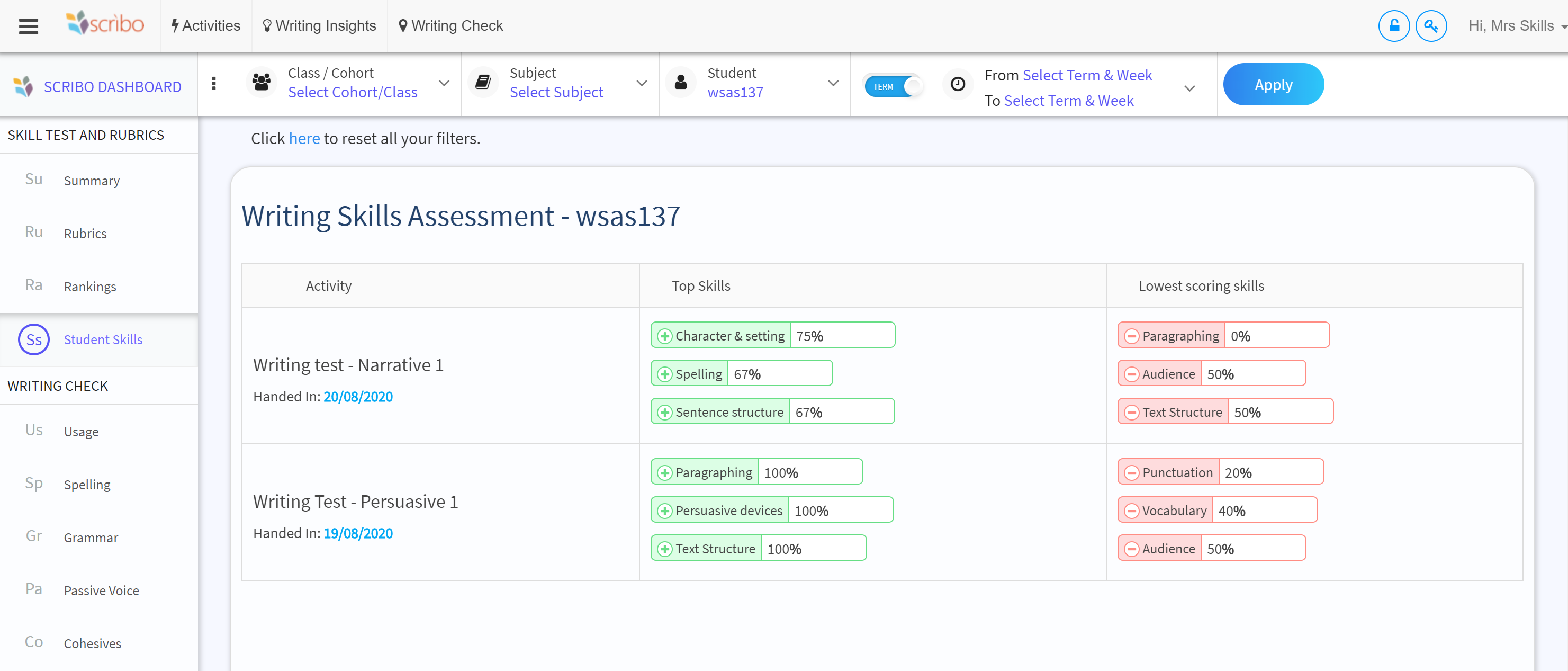The image size is (1568, 671).
Task: Open Spelling under Writing Check
Action: pos(87,485)
